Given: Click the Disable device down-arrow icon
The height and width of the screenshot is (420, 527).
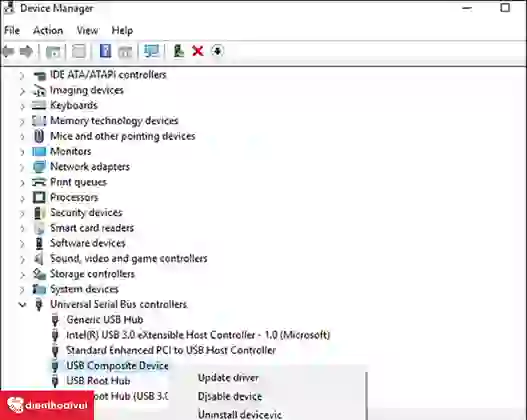Looking at the screenshot, I should pos(217,51).
